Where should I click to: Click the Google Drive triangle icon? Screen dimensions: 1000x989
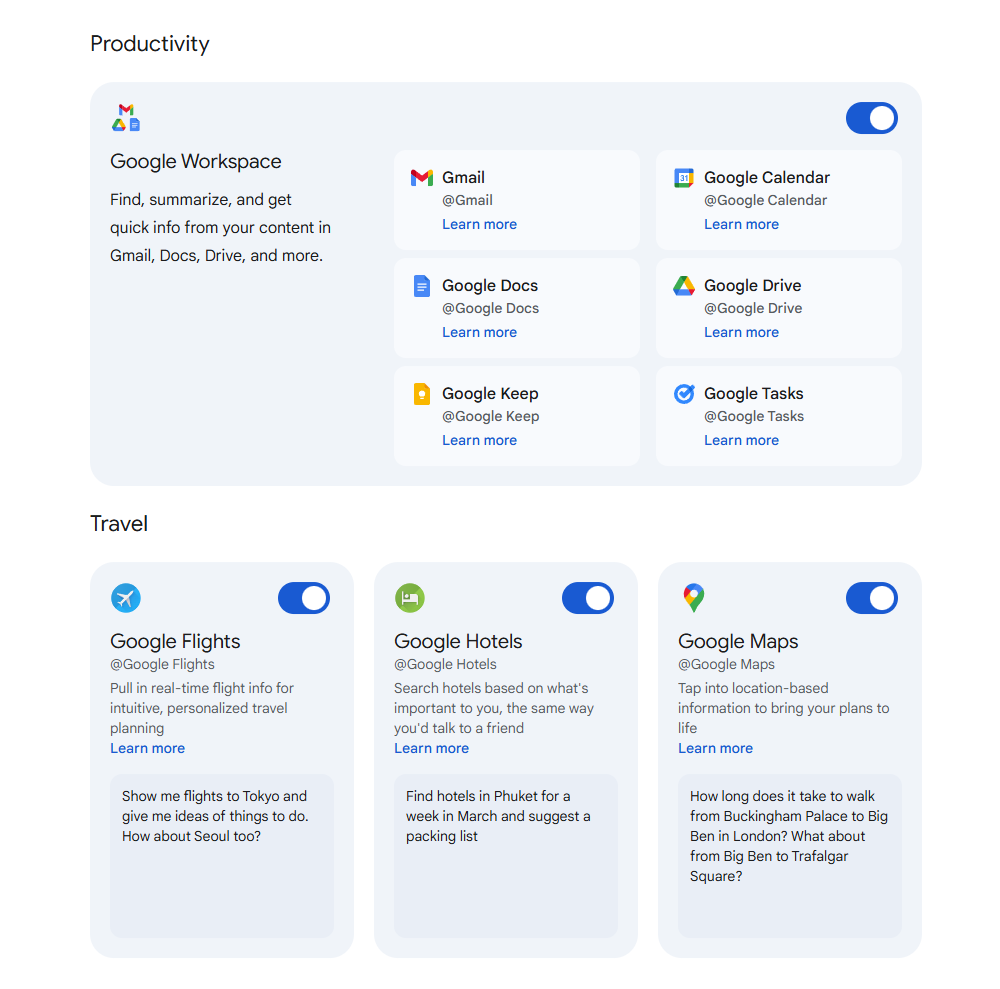(x=684, y=286)
